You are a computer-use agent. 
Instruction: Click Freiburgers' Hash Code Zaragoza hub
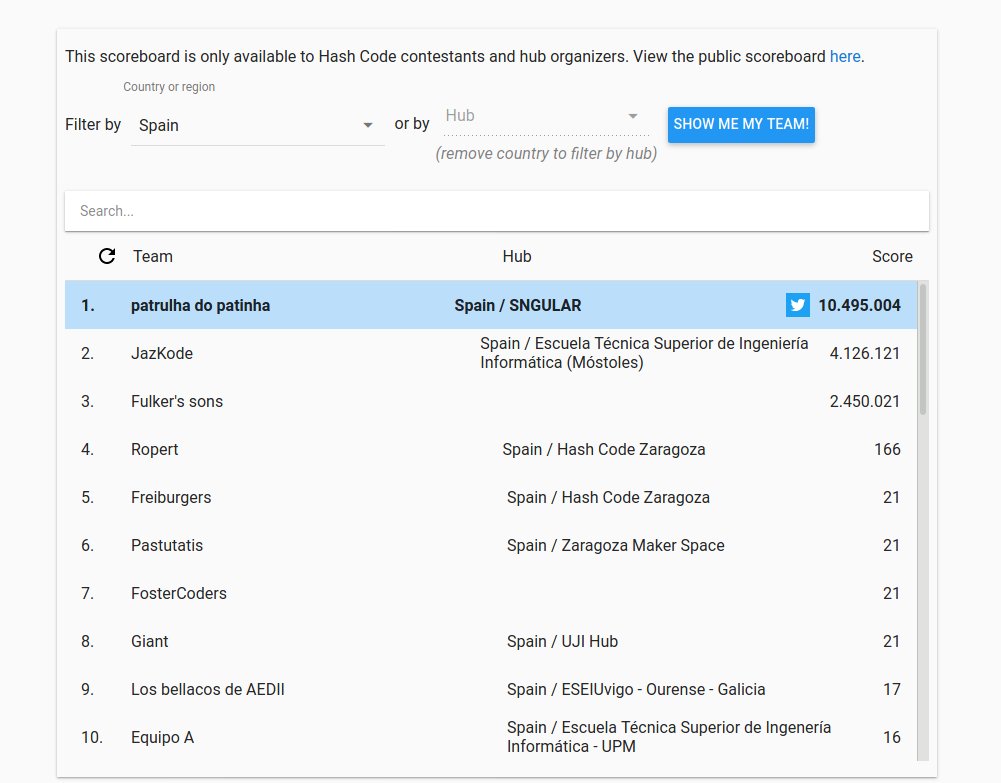tap(608, 497)
